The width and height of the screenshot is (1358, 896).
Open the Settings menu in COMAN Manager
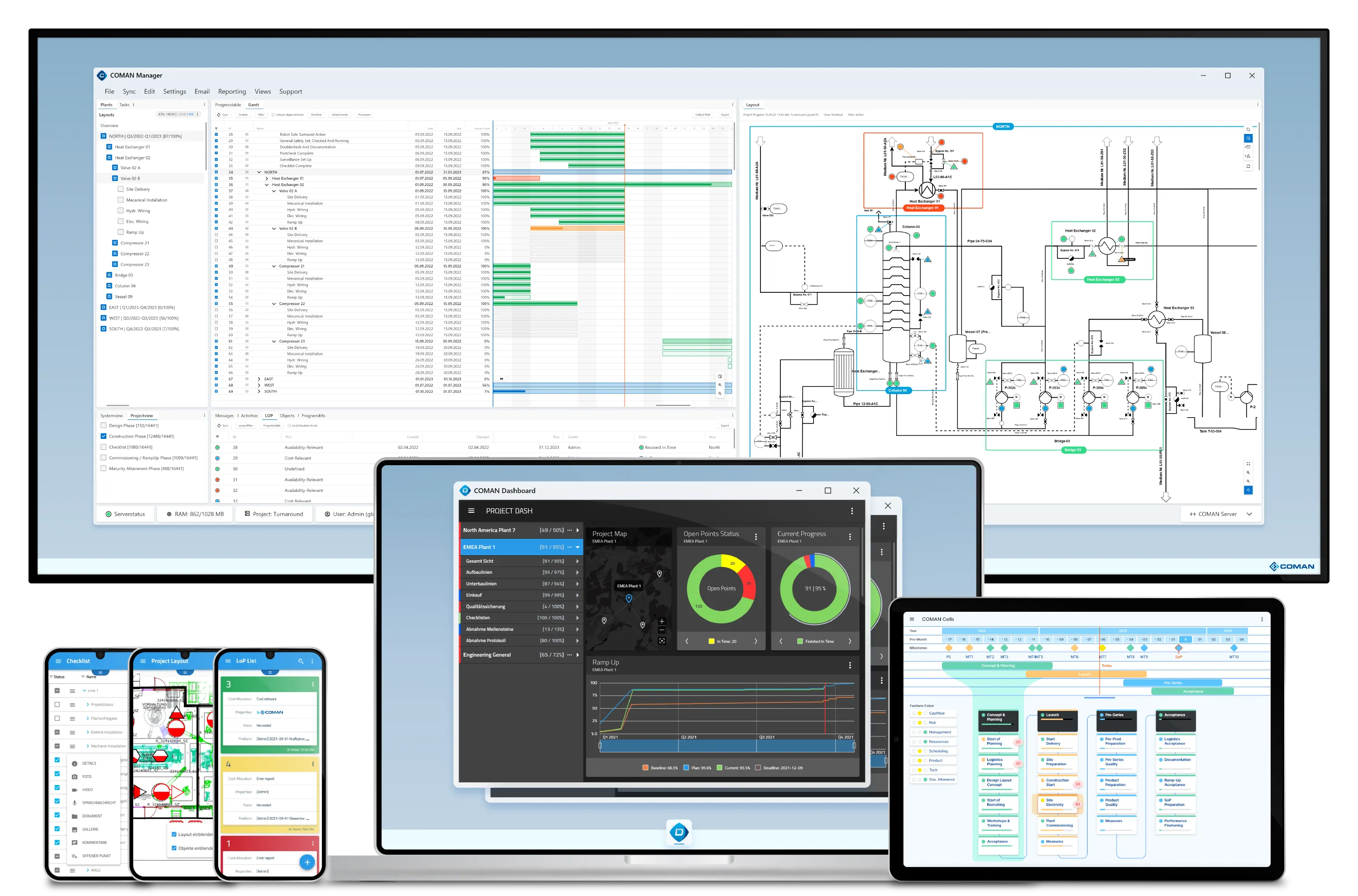pos(174,91)
